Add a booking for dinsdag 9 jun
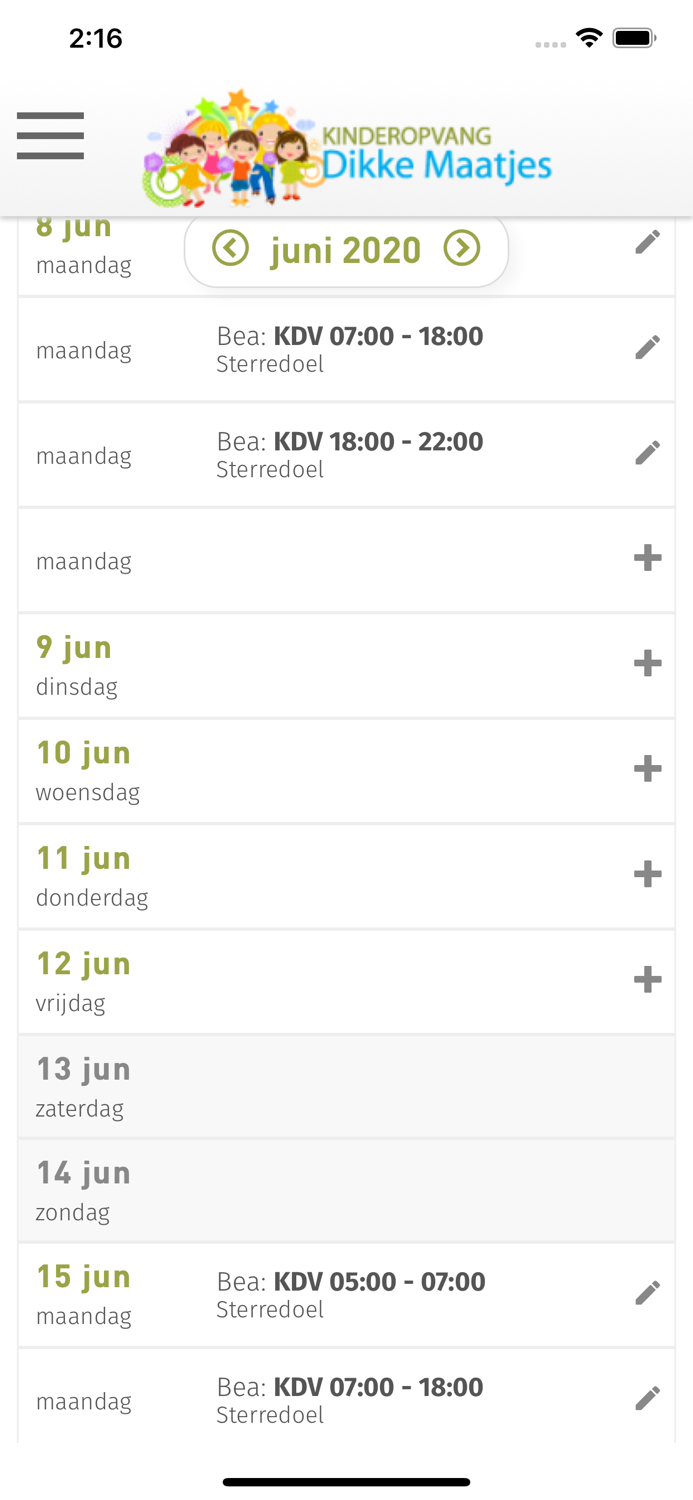Viewport: 693px width, 1500px height. pyautogui.click(x=647, y=663)
